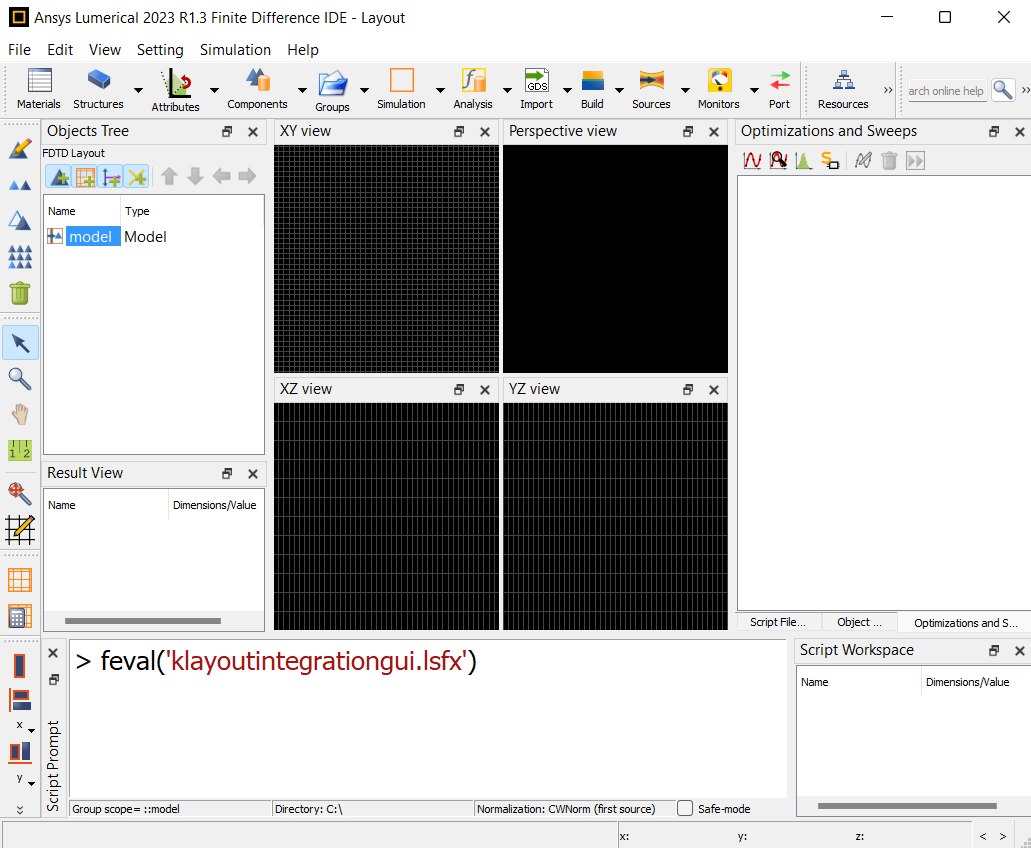Select the ruler measurement tool

[19, 450]
